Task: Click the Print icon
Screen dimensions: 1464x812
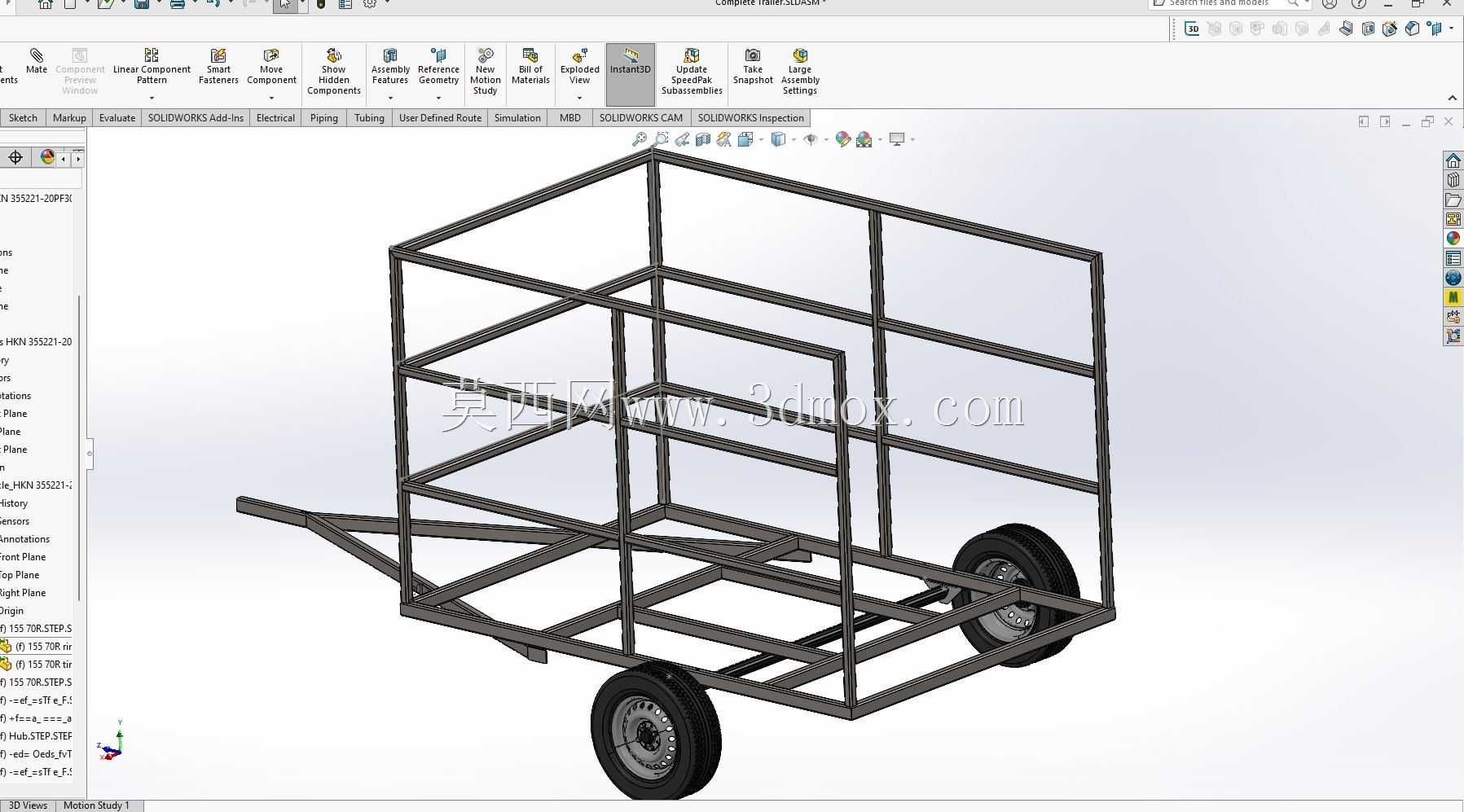Action: pyautogui.click(x=177, y=3)
